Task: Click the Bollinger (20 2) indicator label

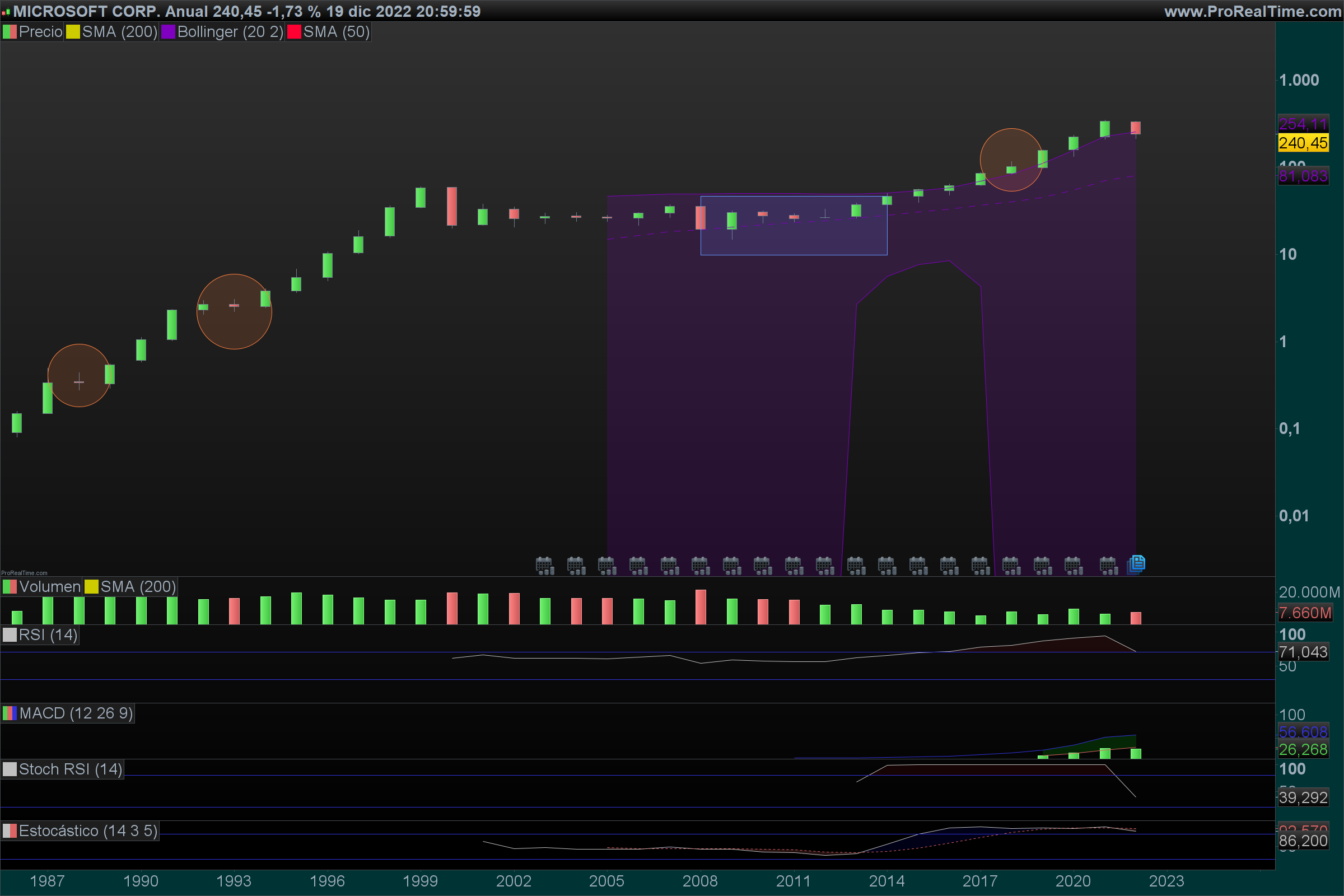Action: point(230,32)
